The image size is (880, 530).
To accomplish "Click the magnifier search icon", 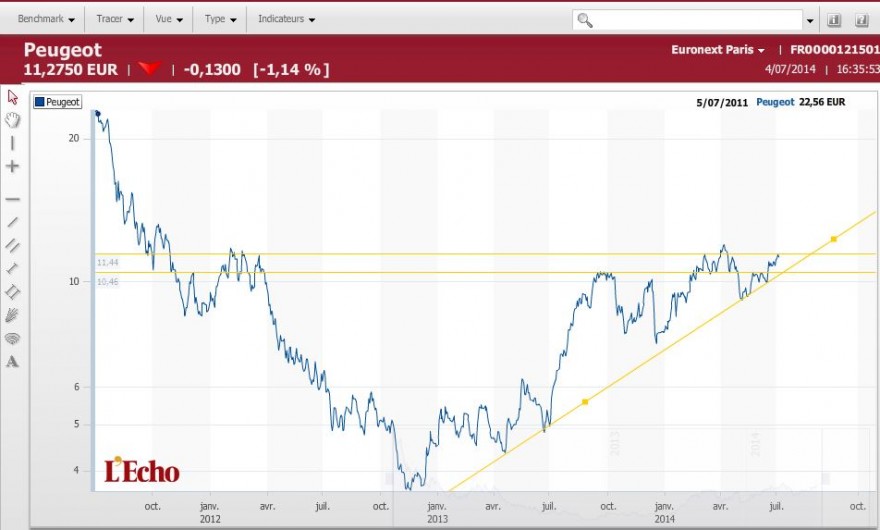I will pyautogui.click(x=585, y=20).
